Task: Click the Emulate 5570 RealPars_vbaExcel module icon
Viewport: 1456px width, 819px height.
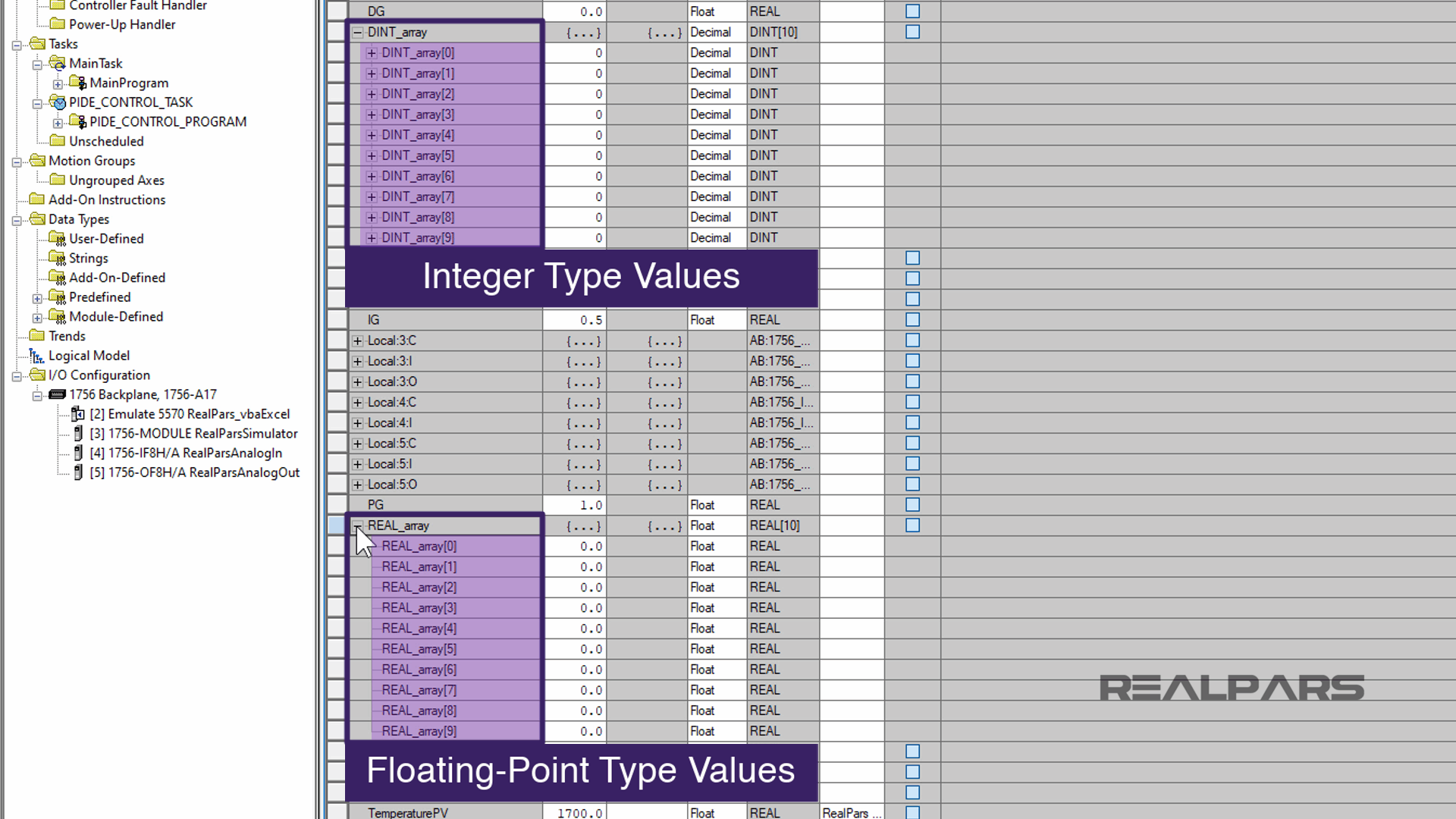Action: (77, 414)
